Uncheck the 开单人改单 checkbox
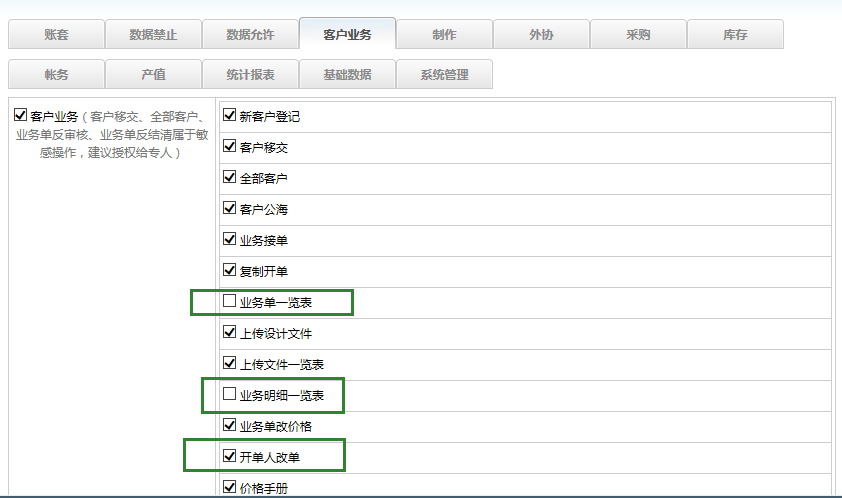 click(230, 456)
